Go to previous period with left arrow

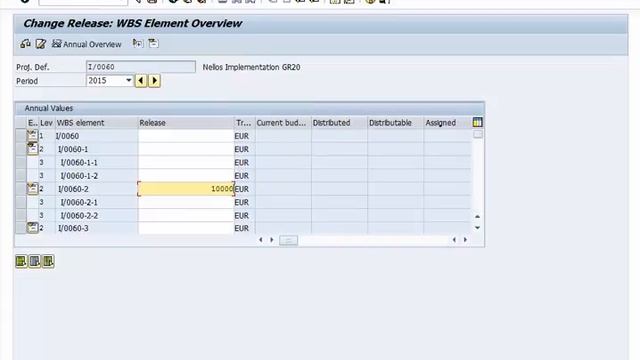[141, 80]
